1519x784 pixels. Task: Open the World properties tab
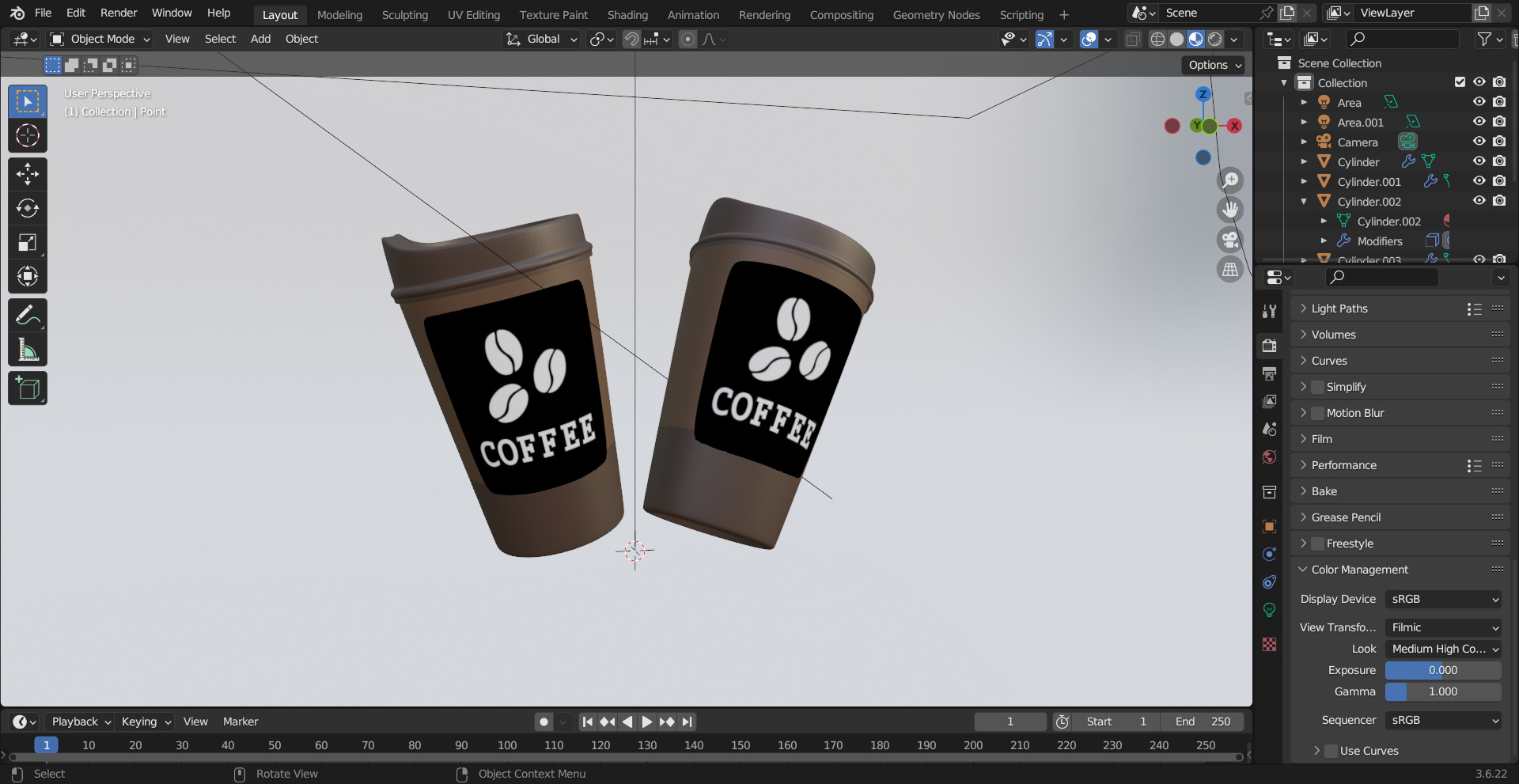pyautogui.click(x=1270, y=456)
